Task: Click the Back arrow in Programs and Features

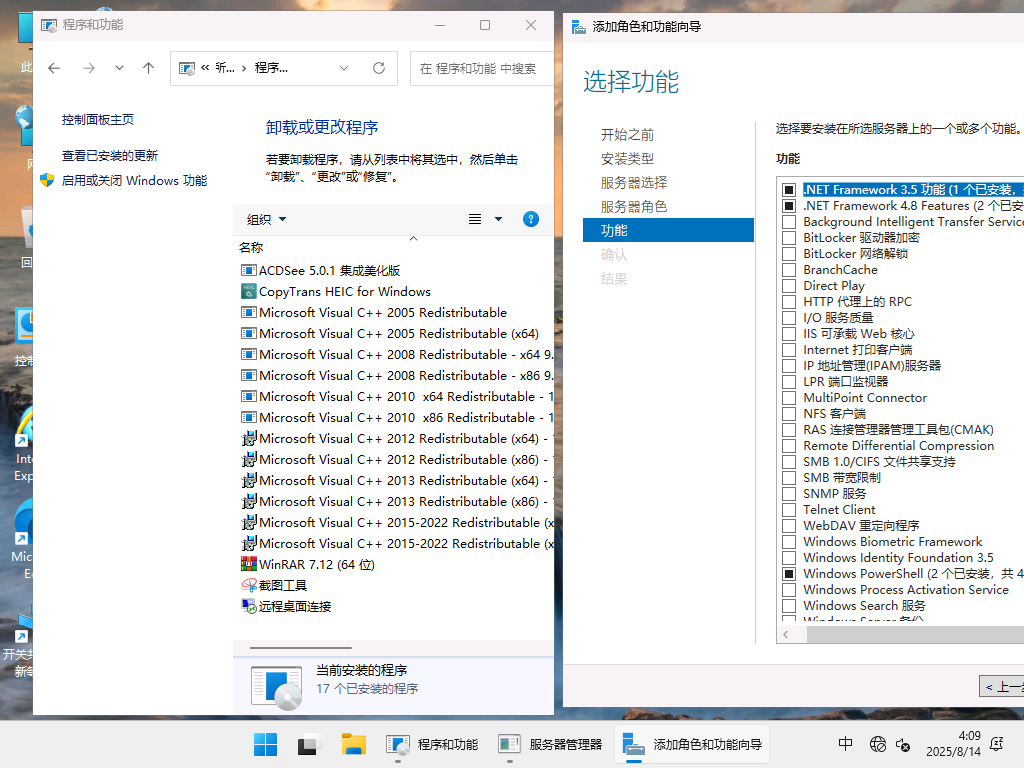Action: [54, 68]
